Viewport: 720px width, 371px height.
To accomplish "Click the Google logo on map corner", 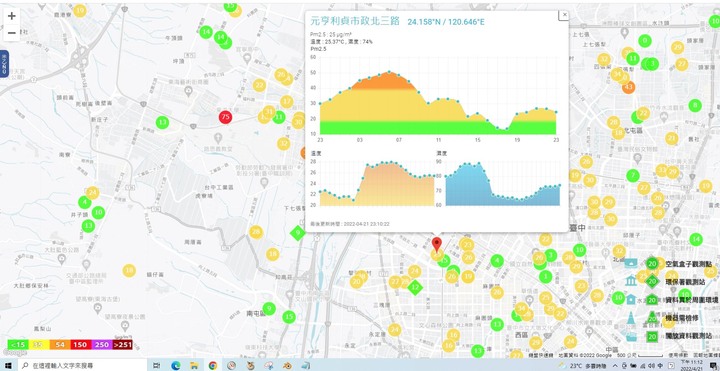I will click(14, 353).
